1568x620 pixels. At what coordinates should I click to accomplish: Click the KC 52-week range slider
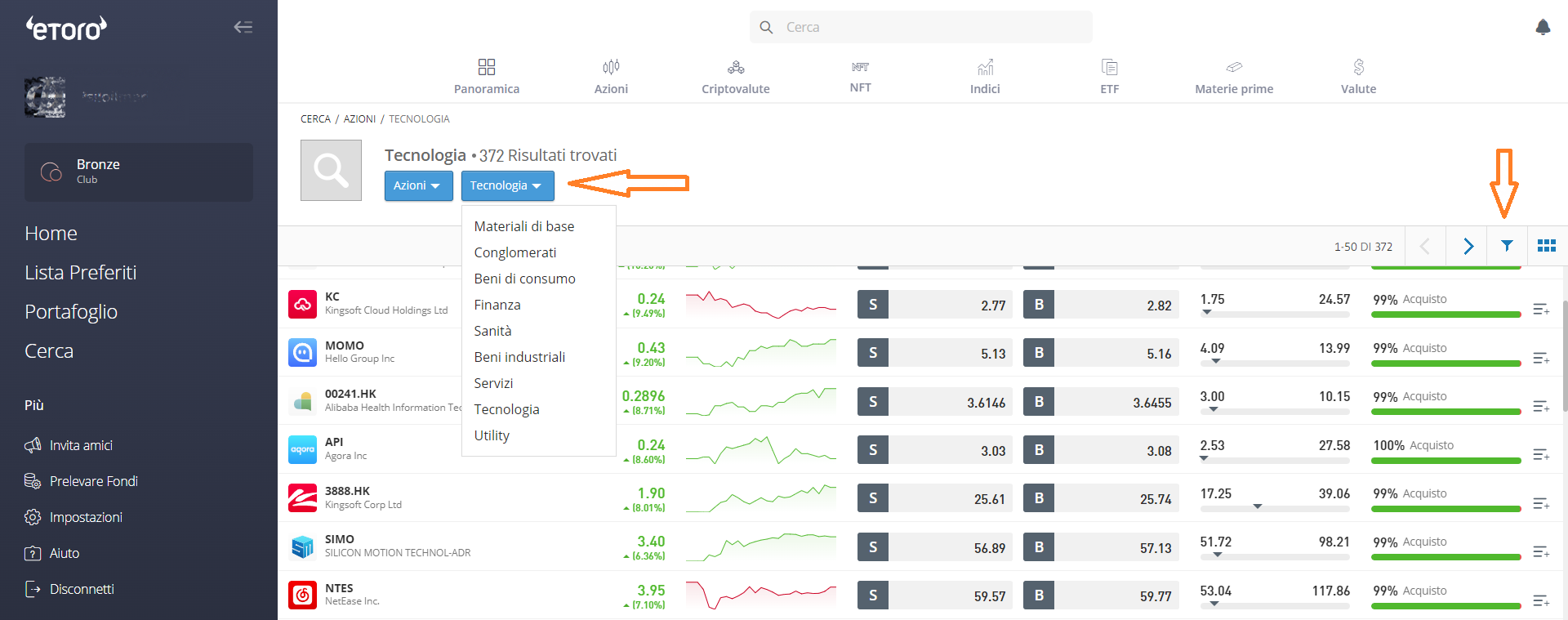click(x=1275, y=314)
